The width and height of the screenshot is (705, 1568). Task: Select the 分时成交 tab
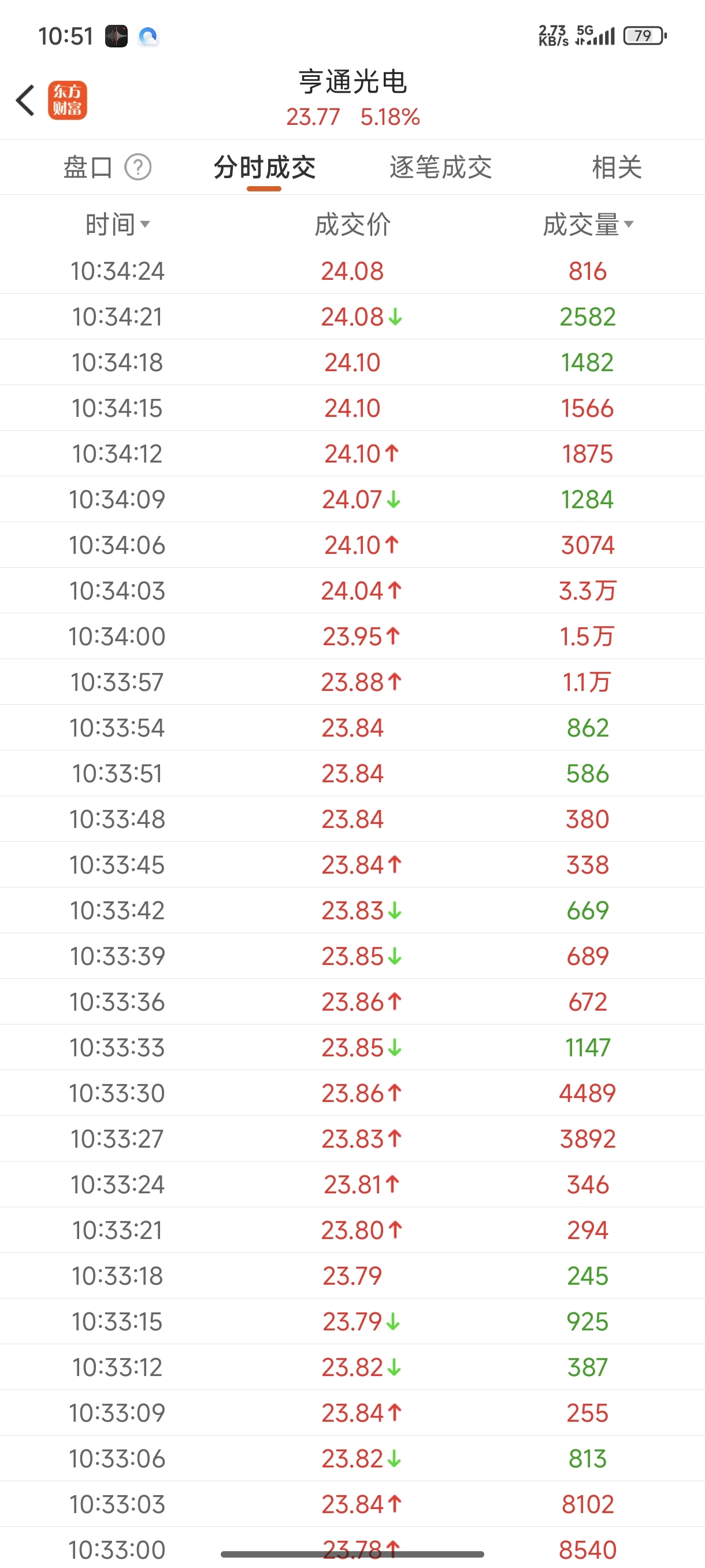click(265, 168)
